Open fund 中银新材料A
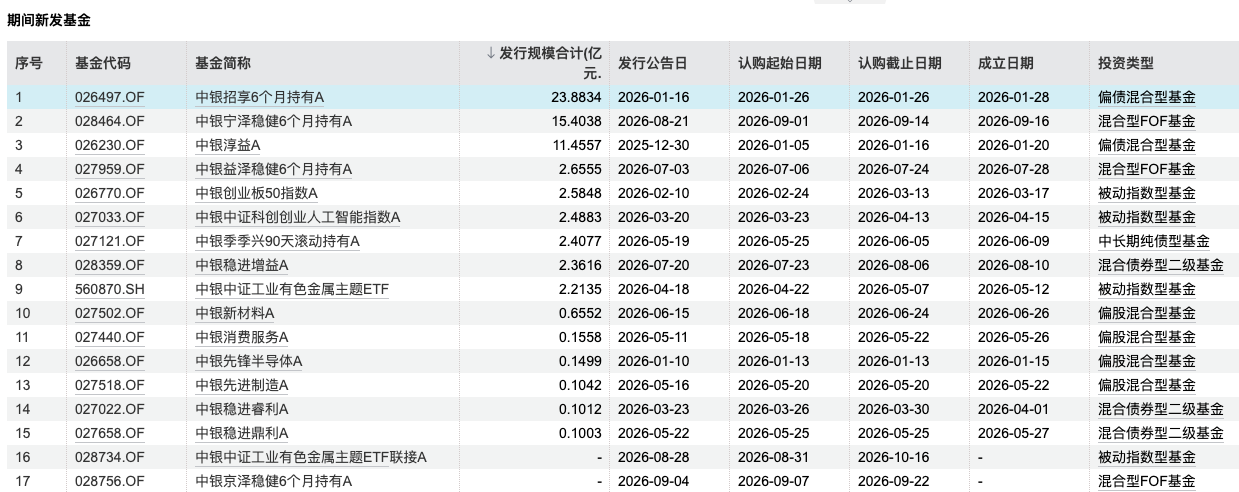The height and width of the screenshot is (492, 1239). [234, 313]
